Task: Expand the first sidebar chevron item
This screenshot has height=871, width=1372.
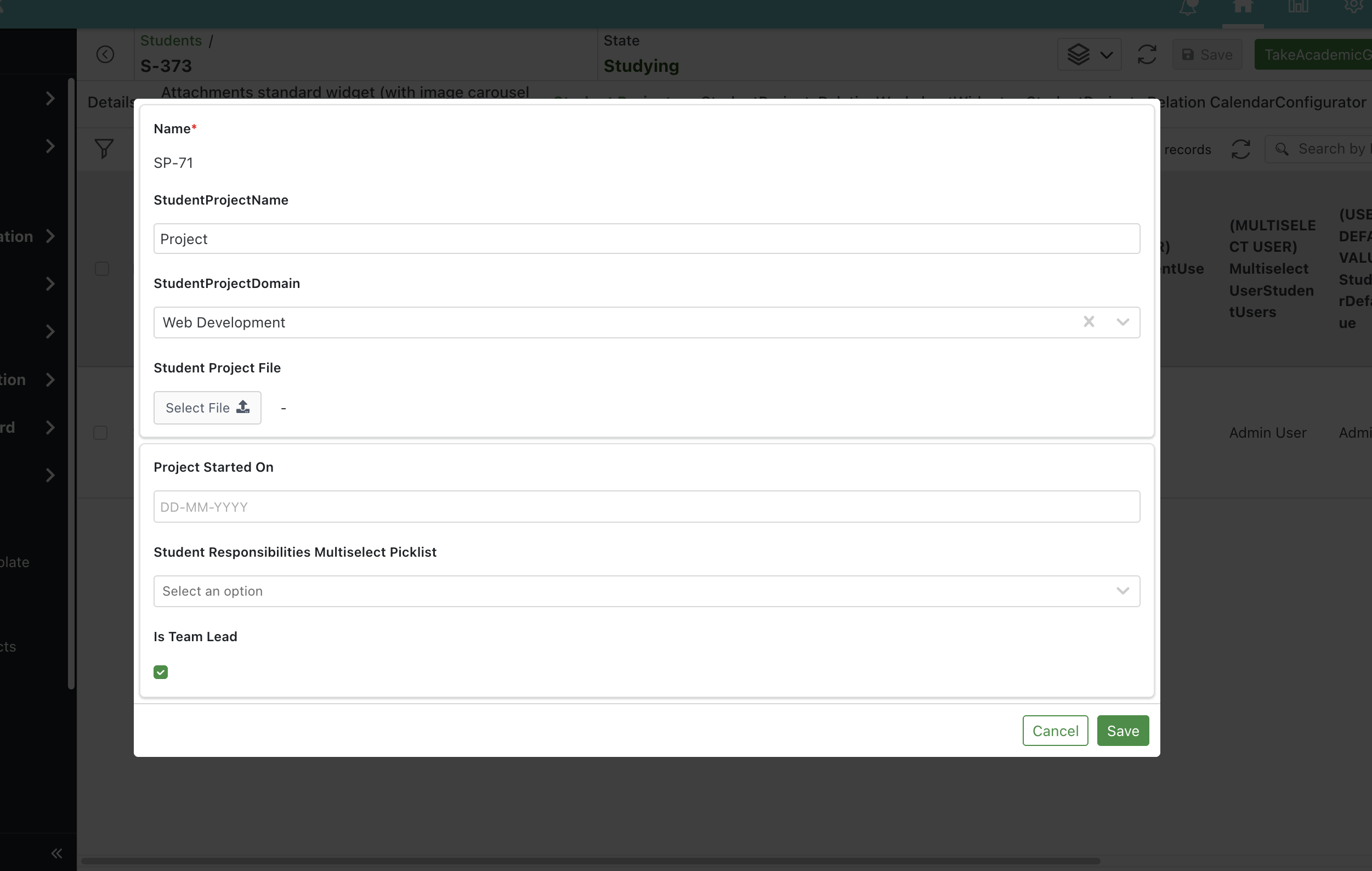Action: click(50, 99)
